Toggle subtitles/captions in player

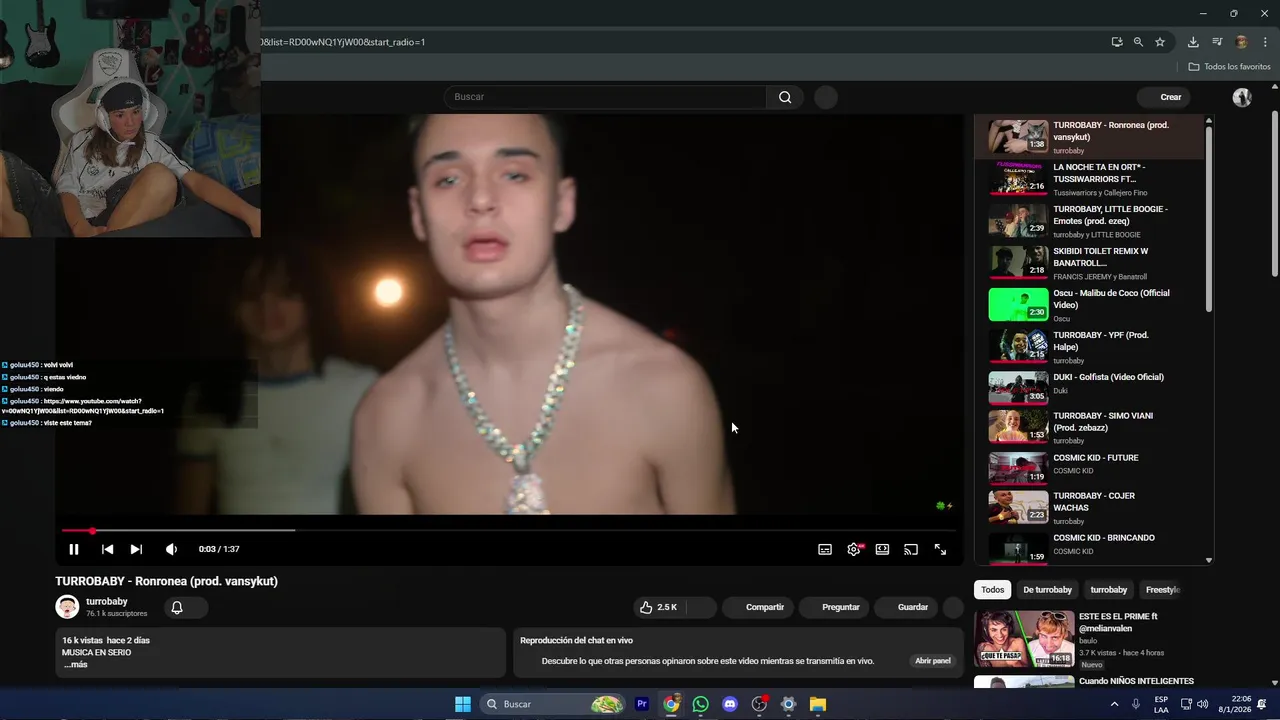825,549
